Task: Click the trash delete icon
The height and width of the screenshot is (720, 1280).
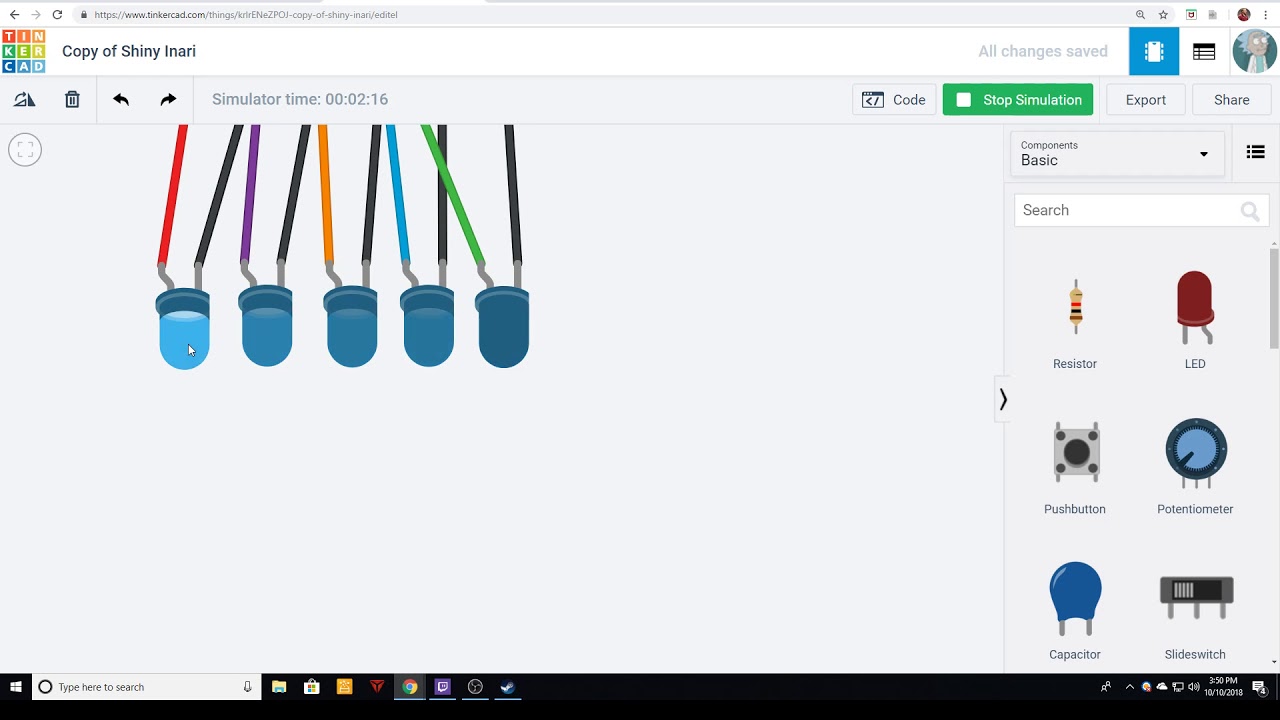Action: click(72, 99)
